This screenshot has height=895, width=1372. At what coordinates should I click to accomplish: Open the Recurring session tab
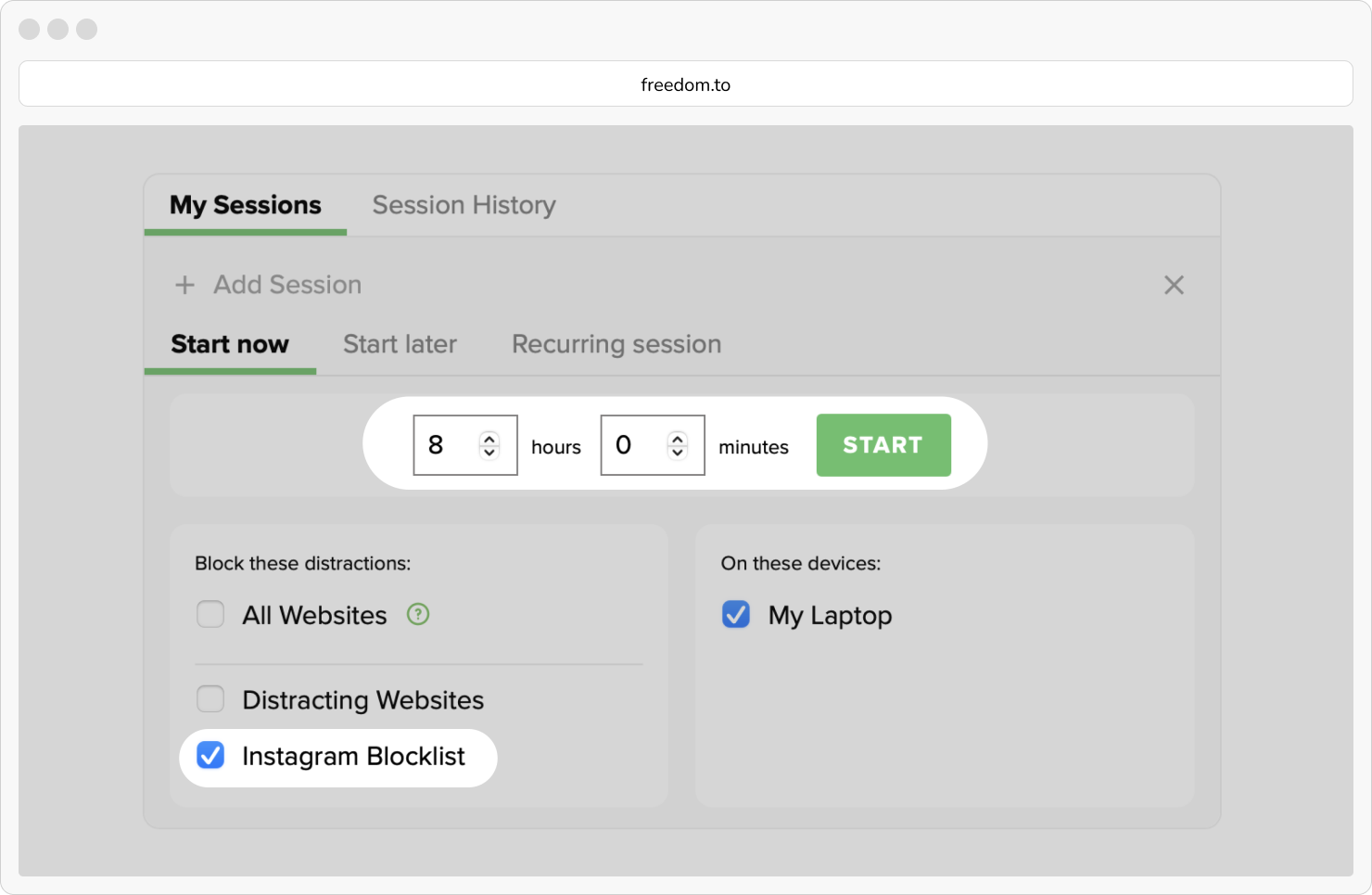pyautogui.click(x=616, y=344)
